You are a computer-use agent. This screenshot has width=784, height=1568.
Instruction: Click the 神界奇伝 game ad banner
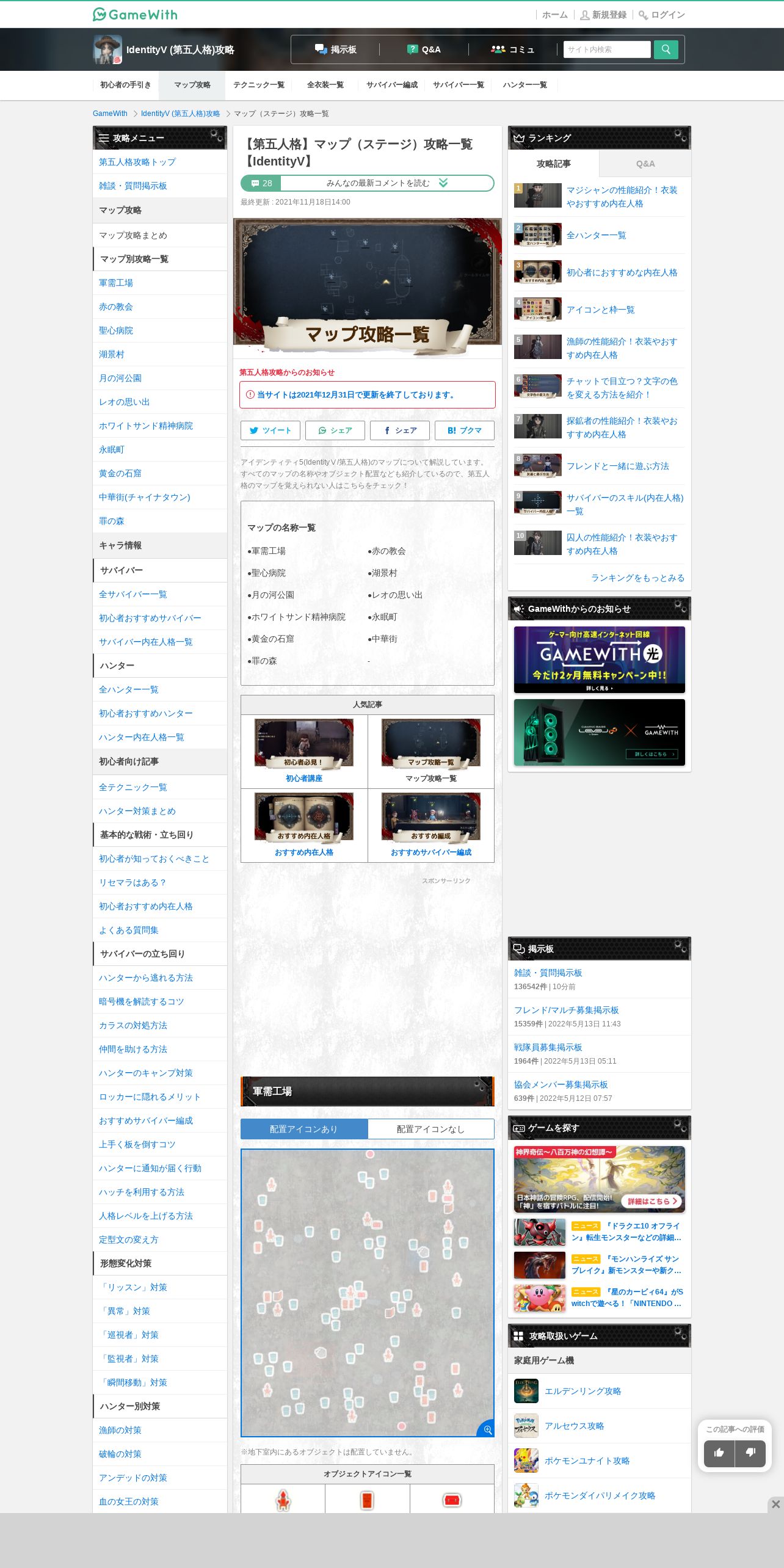coord(600,1179)
